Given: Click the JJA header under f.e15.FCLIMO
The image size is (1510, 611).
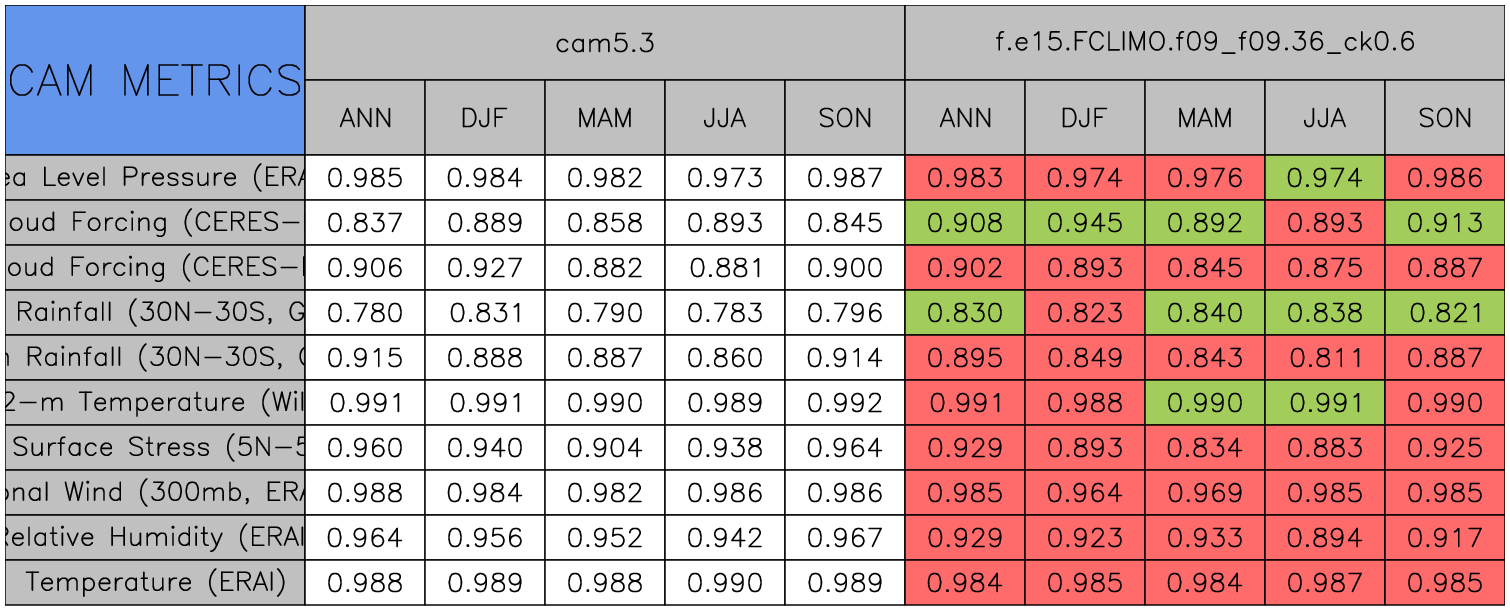Looking at the screenshot, I should coord(1325,118).
